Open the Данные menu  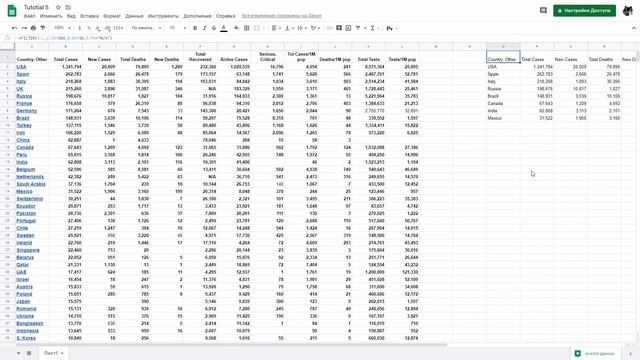coord(134,16)
